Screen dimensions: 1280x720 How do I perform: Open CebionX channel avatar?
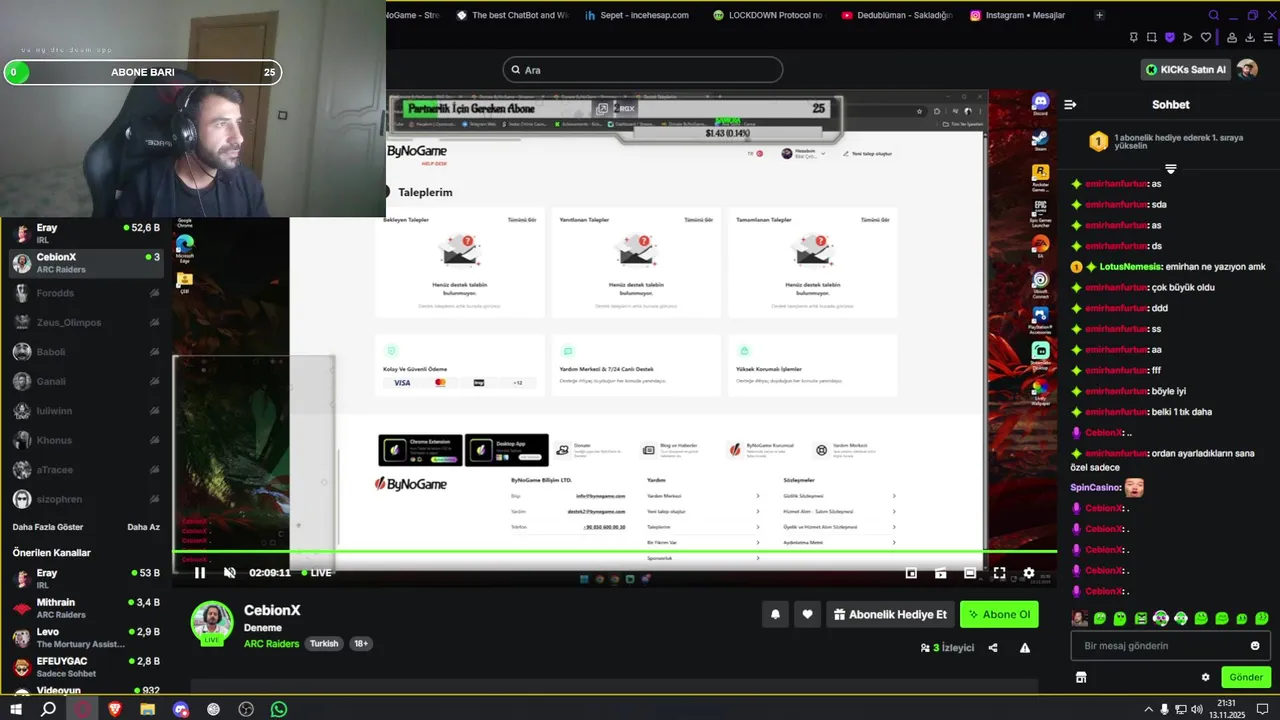click(x=212, y=622)
